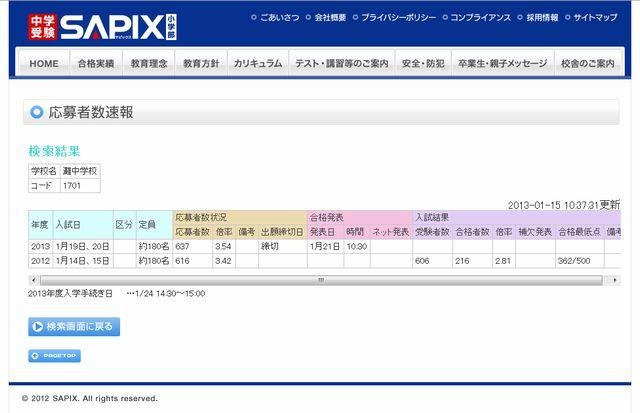
Task: Follow the 採用情報 header link
Action: tap(542, 17)
